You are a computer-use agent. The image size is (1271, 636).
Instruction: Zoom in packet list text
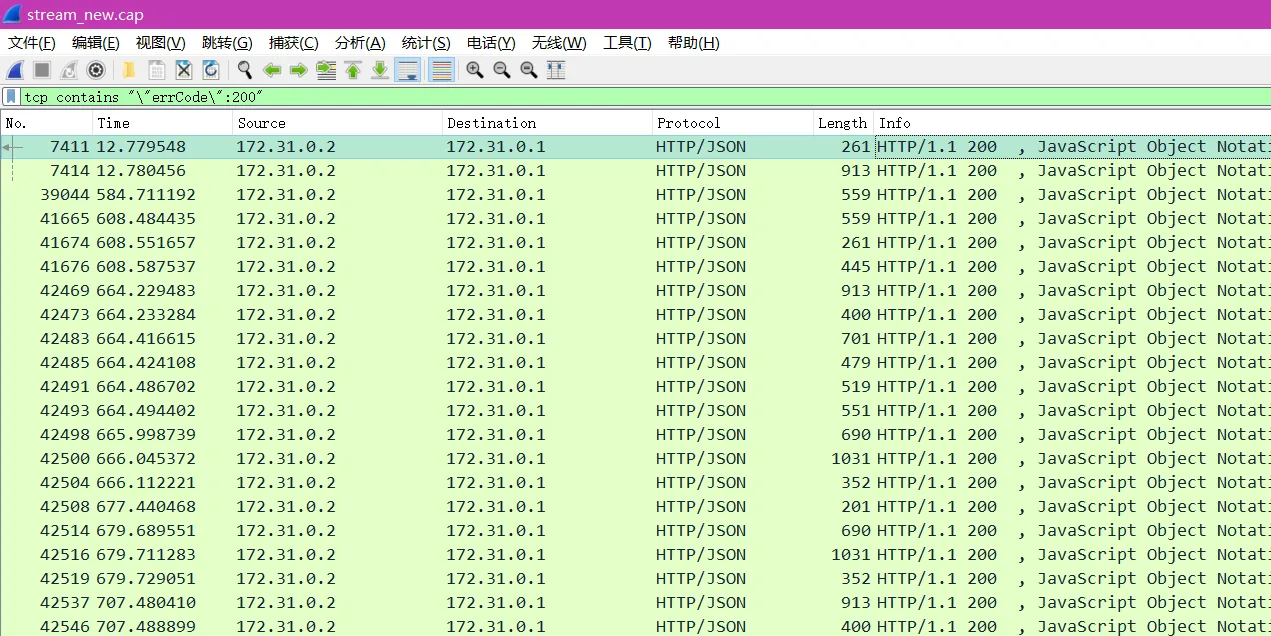475,70
